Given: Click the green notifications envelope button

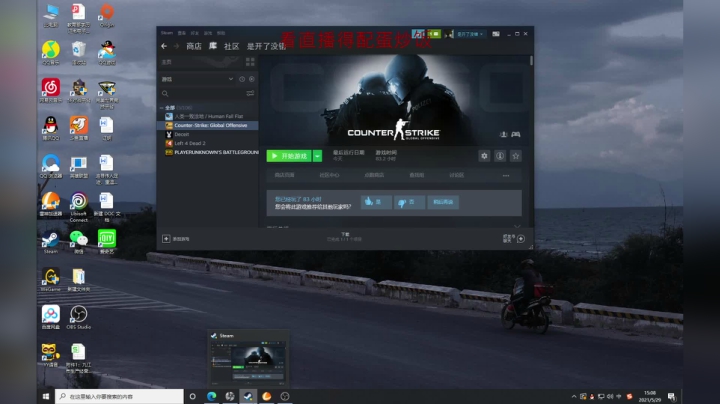Looking at the screenshot, I should pos(434,34).
